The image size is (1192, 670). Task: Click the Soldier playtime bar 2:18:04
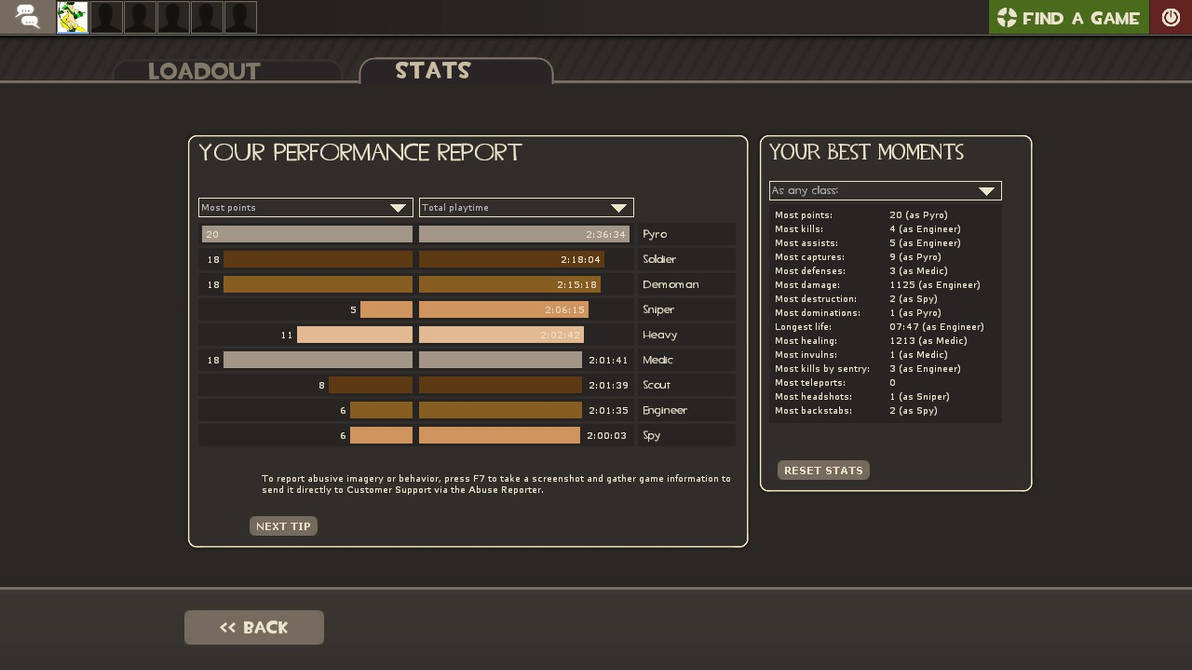[x=512, y=259]
